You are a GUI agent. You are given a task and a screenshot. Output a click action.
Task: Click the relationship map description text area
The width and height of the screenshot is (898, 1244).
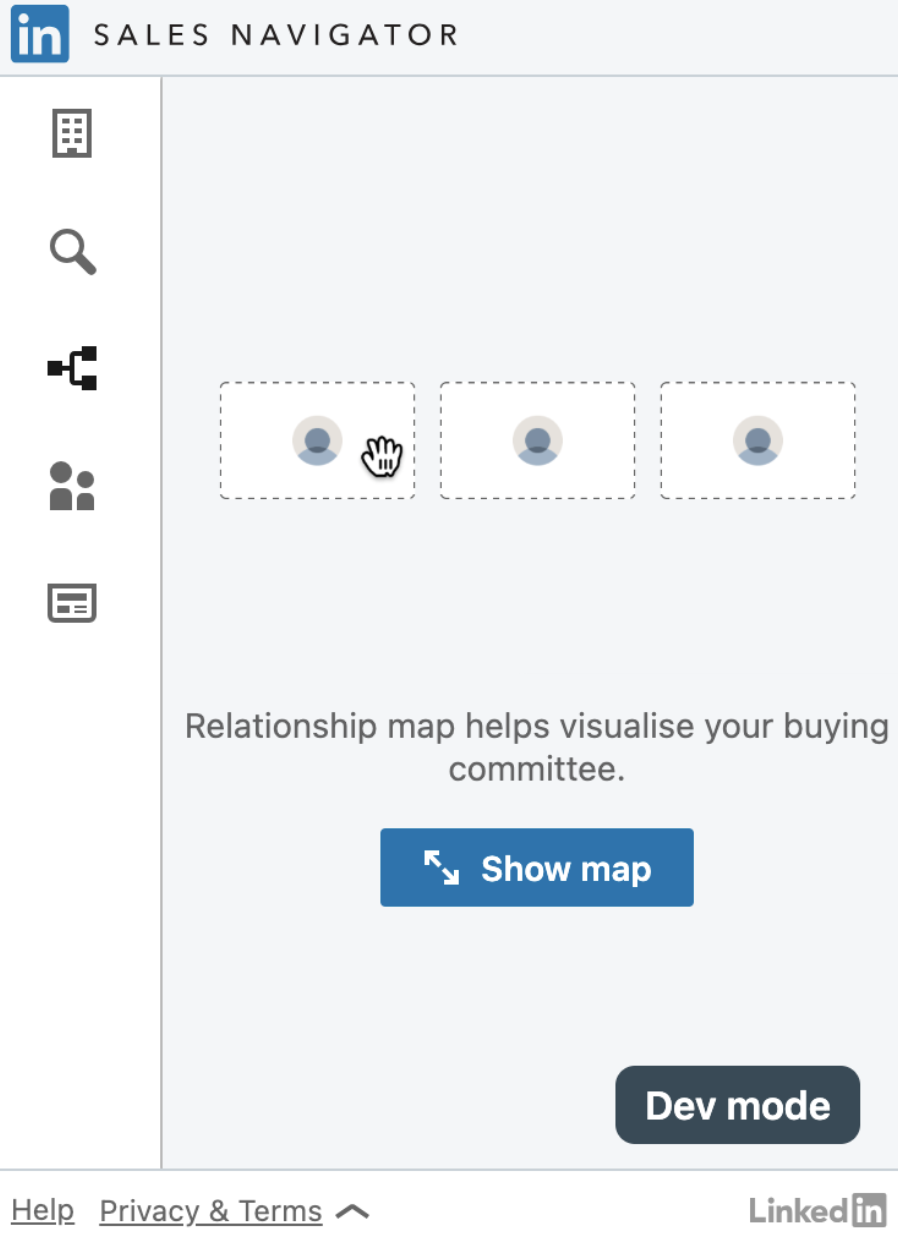click(x=537, y=748)
